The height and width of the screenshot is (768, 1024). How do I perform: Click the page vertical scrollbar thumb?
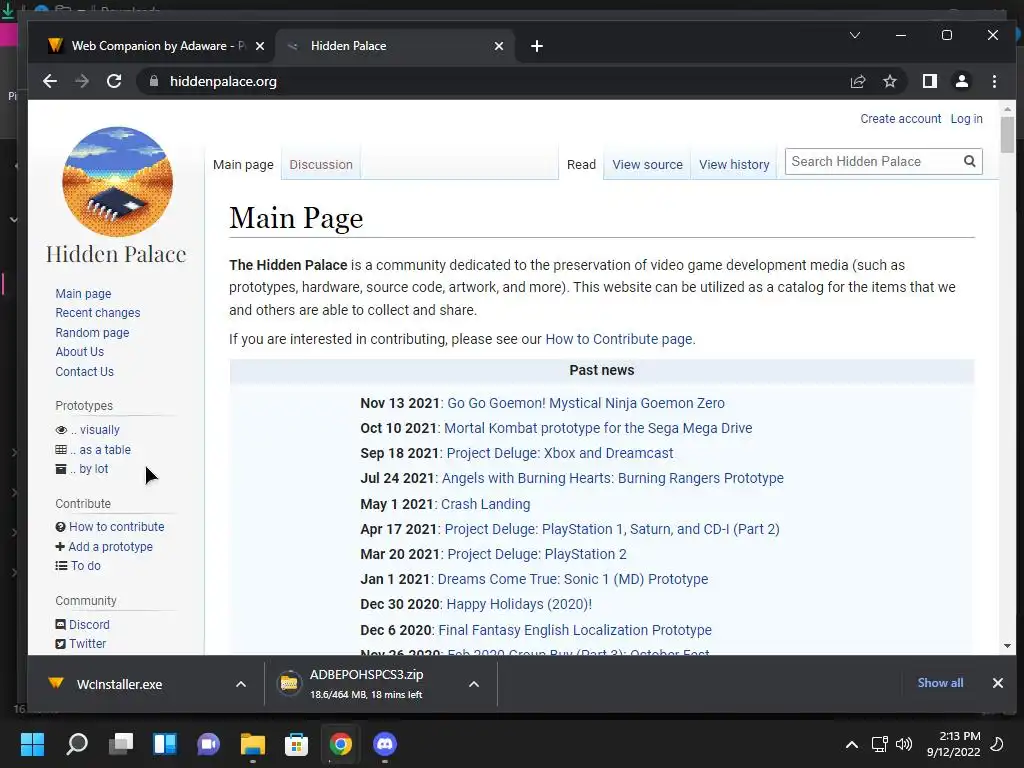point(1007,135)
